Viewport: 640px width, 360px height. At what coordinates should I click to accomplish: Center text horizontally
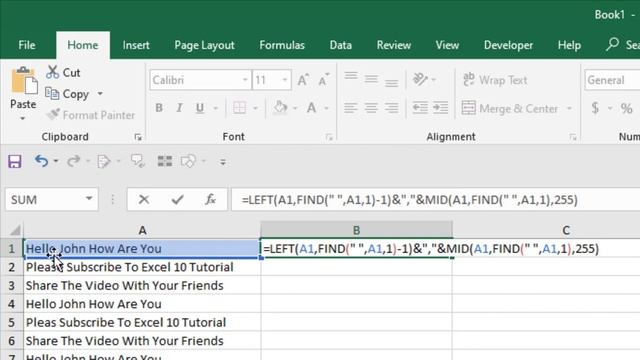371,108
